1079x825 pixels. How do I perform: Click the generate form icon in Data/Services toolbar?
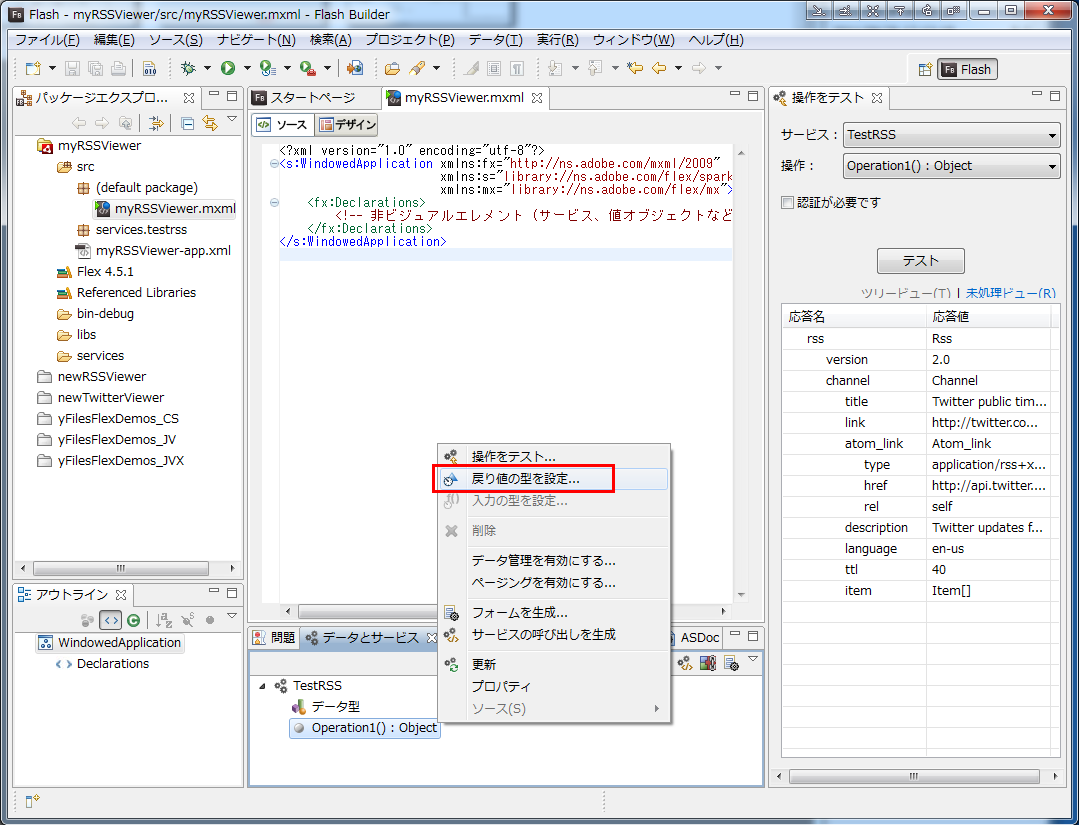(731, 663)
